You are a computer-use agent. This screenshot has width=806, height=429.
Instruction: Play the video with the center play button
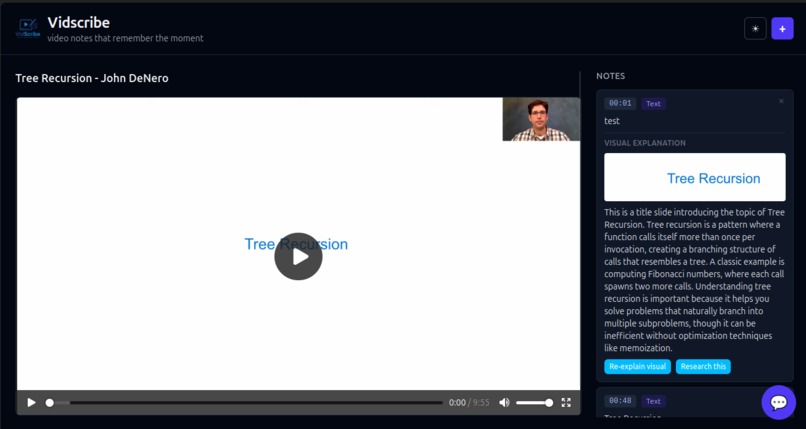click(298, 256)
